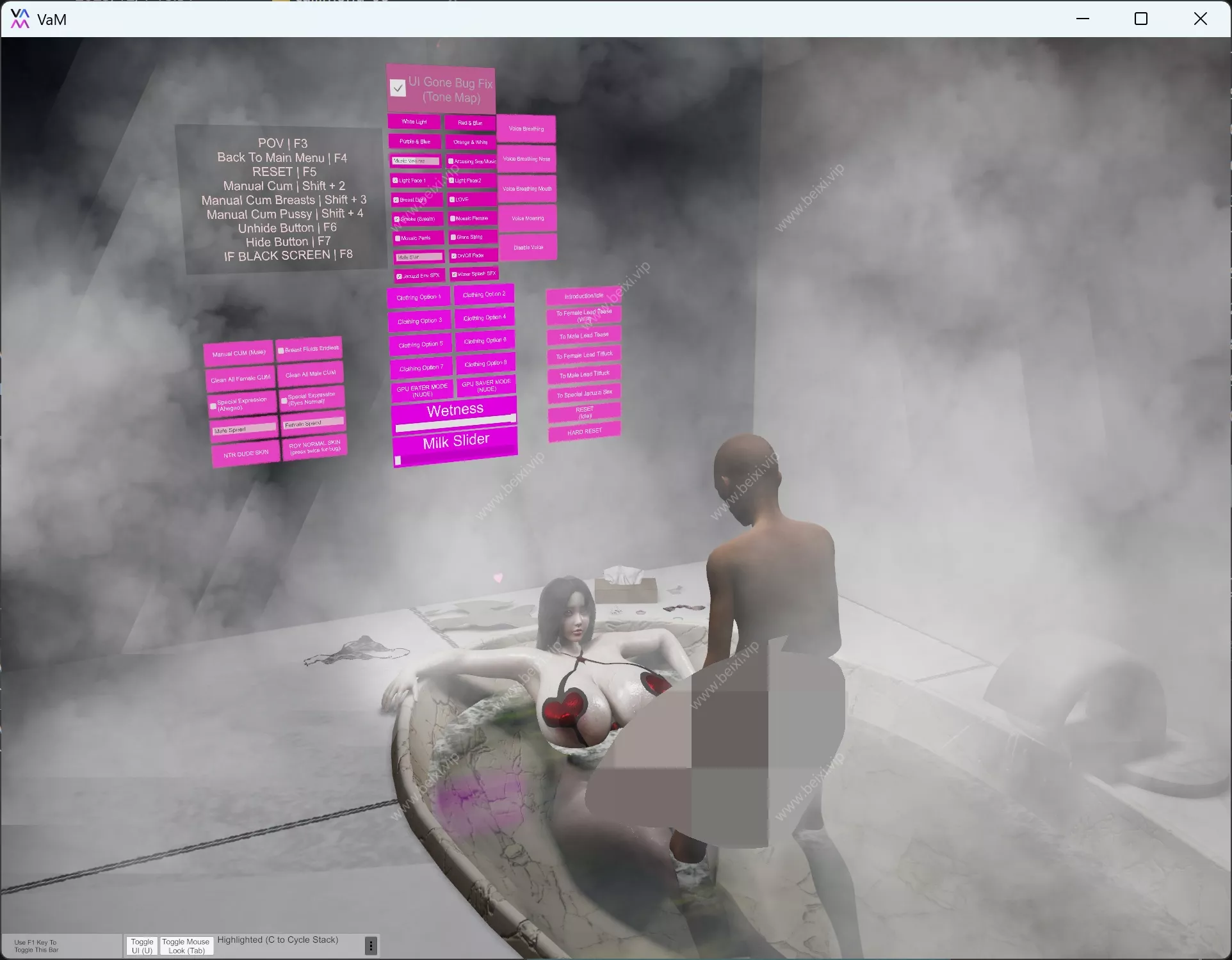Switch lighting to 'Purple & Blue'
Viewport: 1232px width, 960px height.
click(x=414, y=141)
